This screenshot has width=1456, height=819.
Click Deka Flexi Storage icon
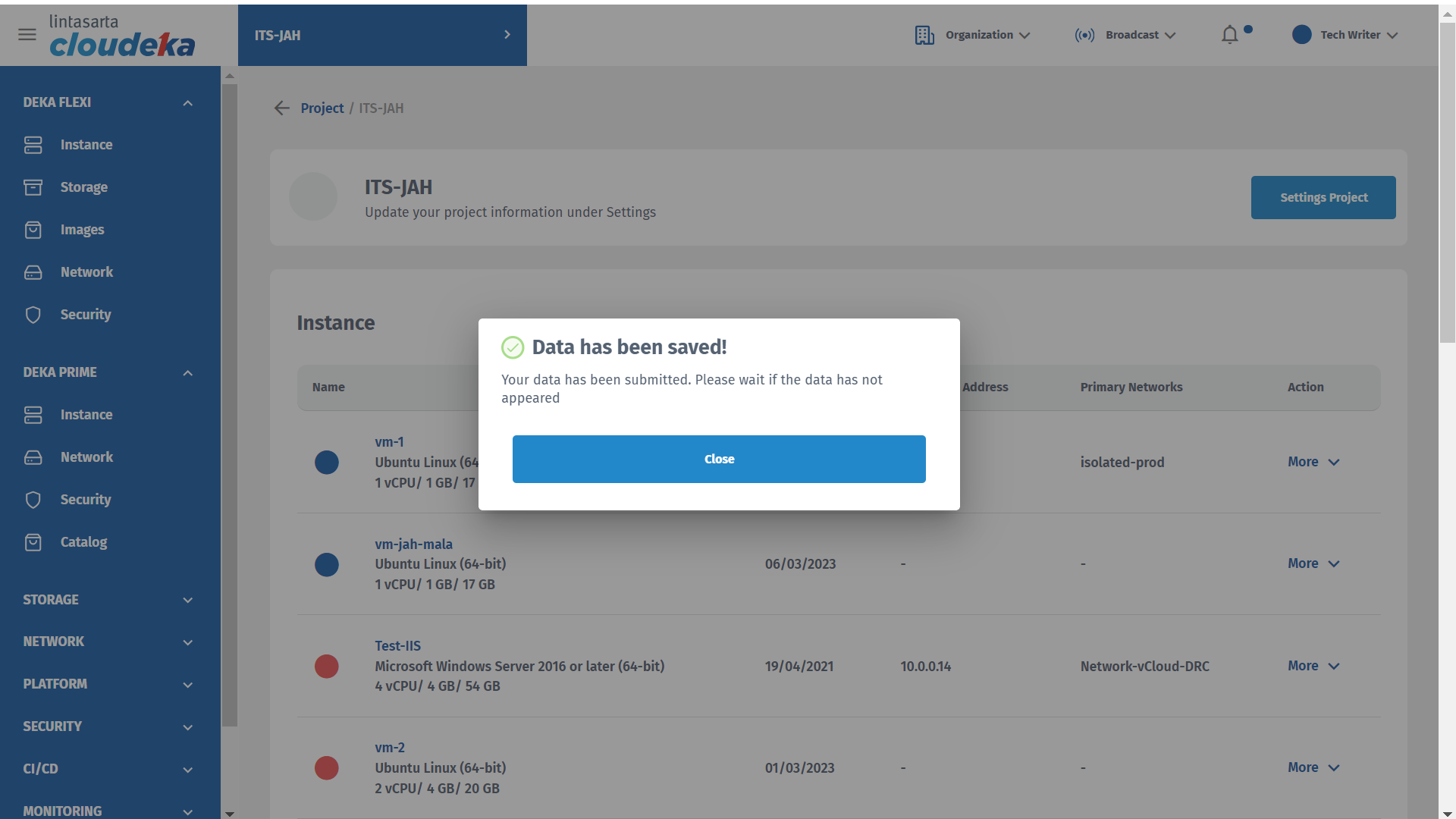(33, 187)
